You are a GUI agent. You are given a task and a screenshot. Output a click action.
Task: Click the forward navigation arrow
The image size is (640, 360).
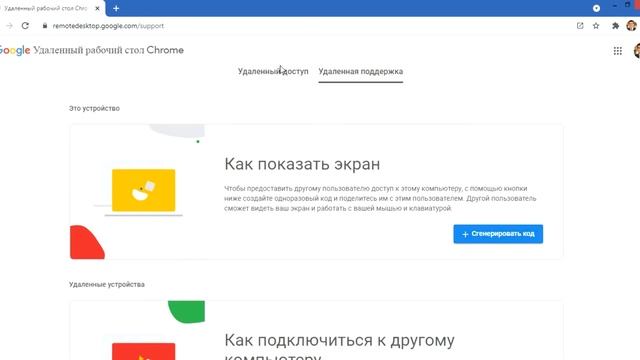pos(9,26)
